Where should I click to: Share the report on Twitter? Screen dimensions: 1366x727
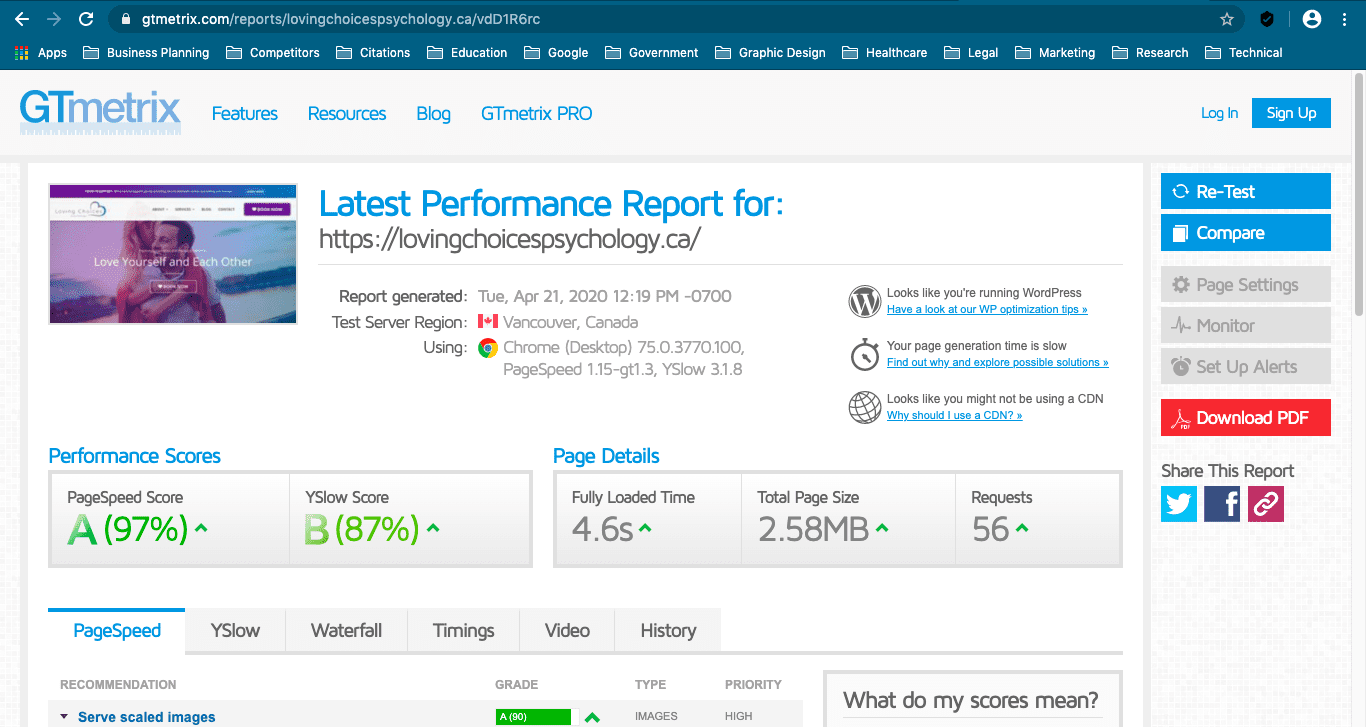point(1179,504)
